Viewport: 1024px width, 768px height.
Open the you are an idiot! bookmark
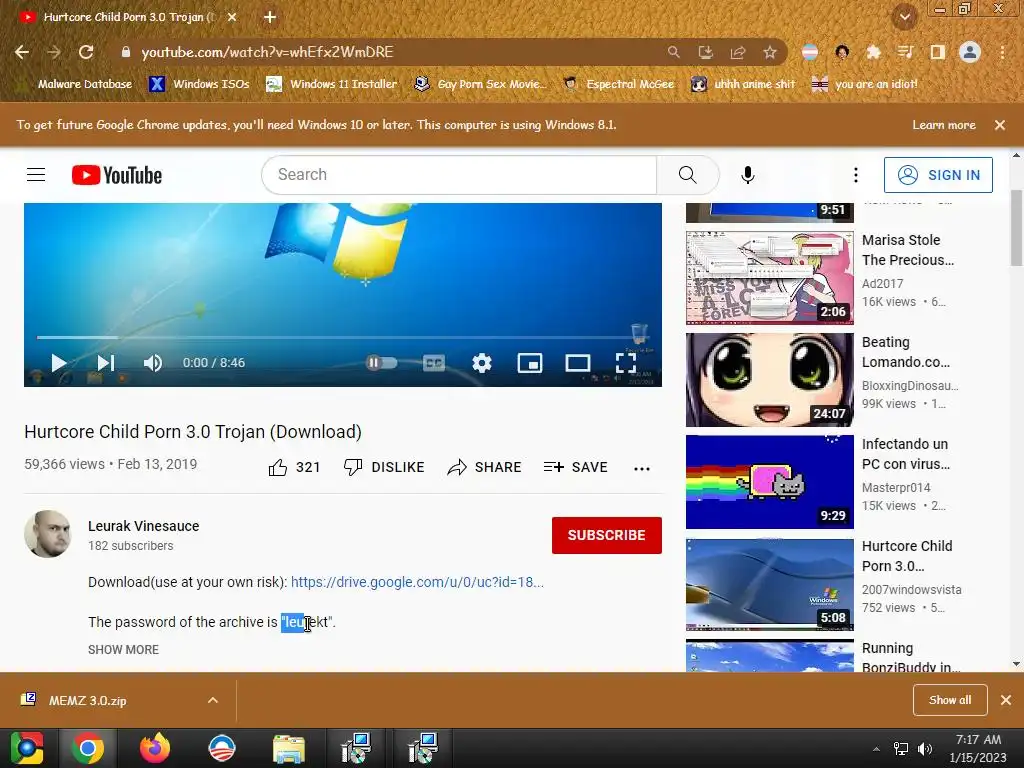coord(865,84)
